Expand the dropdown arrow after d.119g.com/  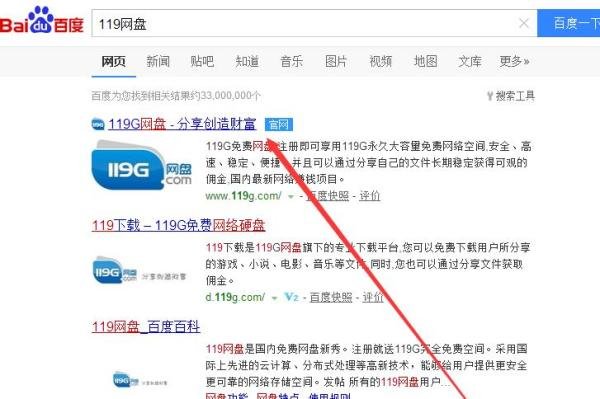click(274, 298)
